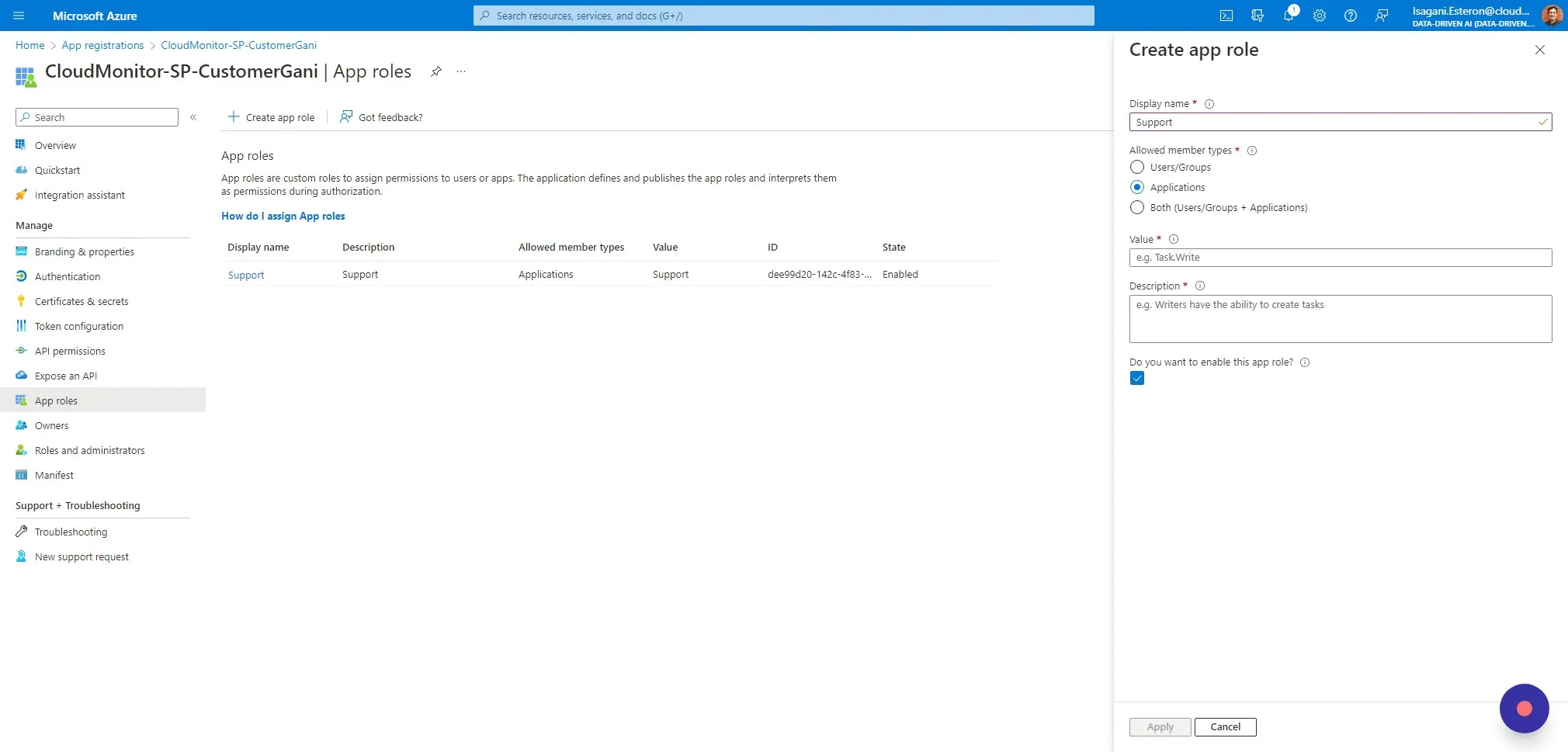Image resolution: width=1568 pixels, height=752 pixels.
Task: Open the Azure portal hamburger menu
Action: (19, 16)
